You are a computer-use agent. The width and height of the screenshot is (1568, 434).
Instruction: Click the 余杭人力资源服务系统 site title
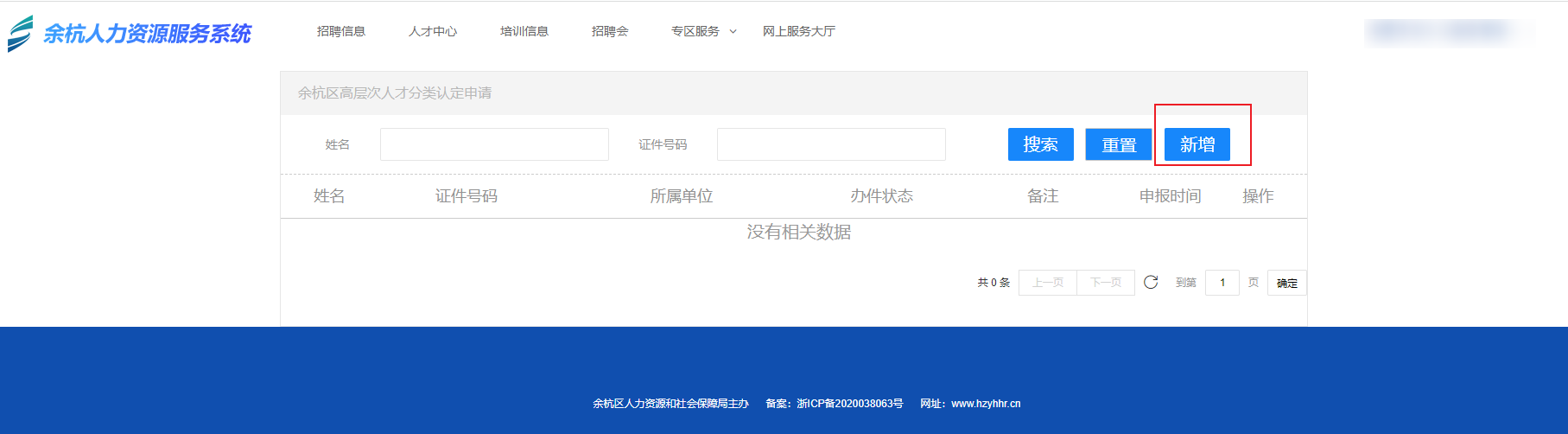[x=147, y=34]
